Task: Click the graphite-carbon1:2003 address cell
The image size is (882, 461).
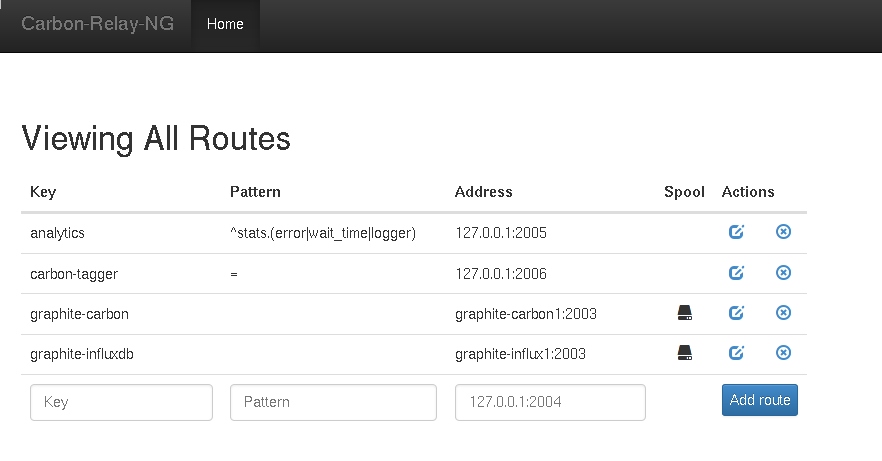Action: tap(525, 314)
